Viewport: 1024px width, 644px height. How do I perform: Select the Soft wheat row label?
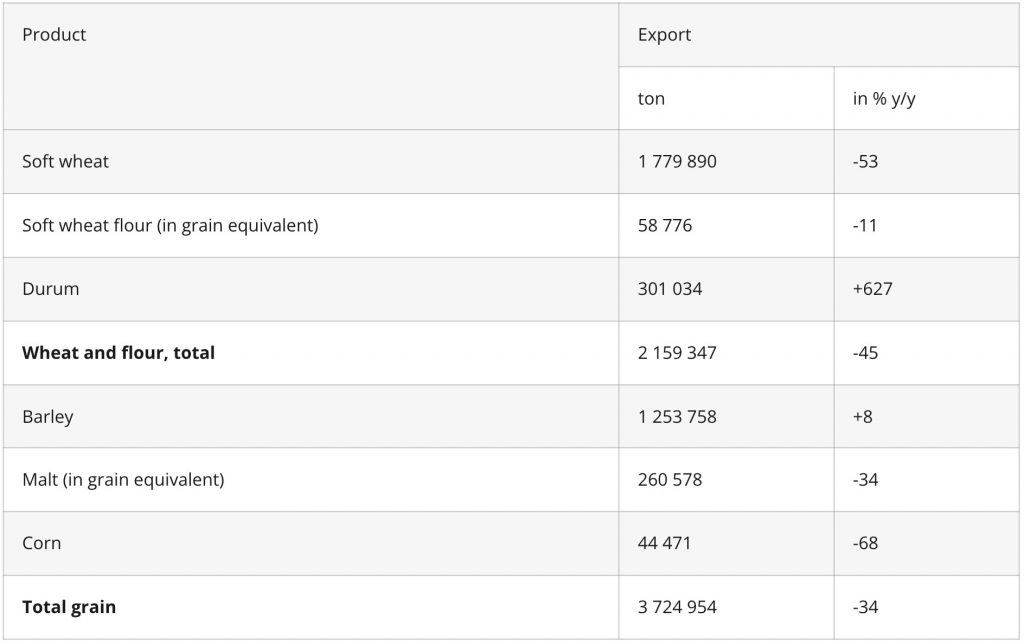[65, 161]
